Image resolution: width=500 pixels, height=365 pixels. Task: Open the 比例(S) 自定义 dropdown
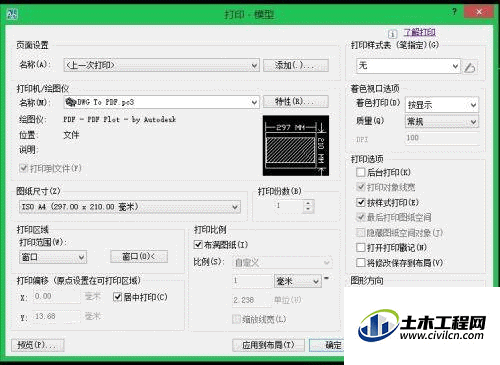tap(282, 263)
